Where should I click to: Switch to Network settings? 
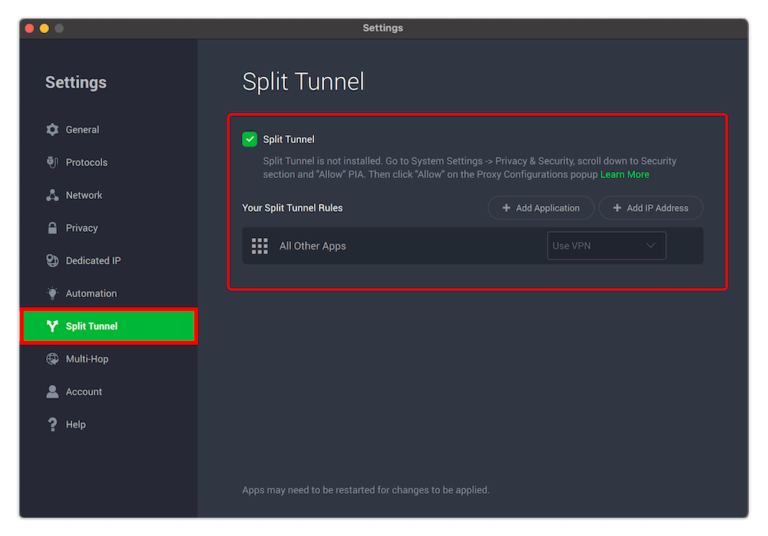point(109,195)
